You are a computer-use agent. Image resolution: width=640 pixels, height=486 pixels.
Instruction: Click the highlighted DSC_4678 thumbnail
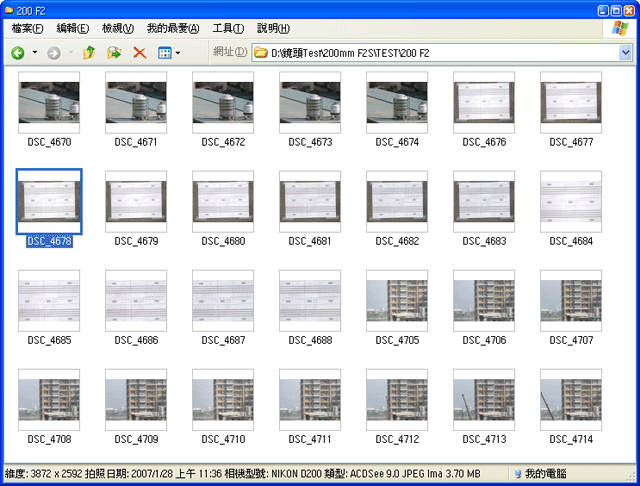click(x=49, y=202)
